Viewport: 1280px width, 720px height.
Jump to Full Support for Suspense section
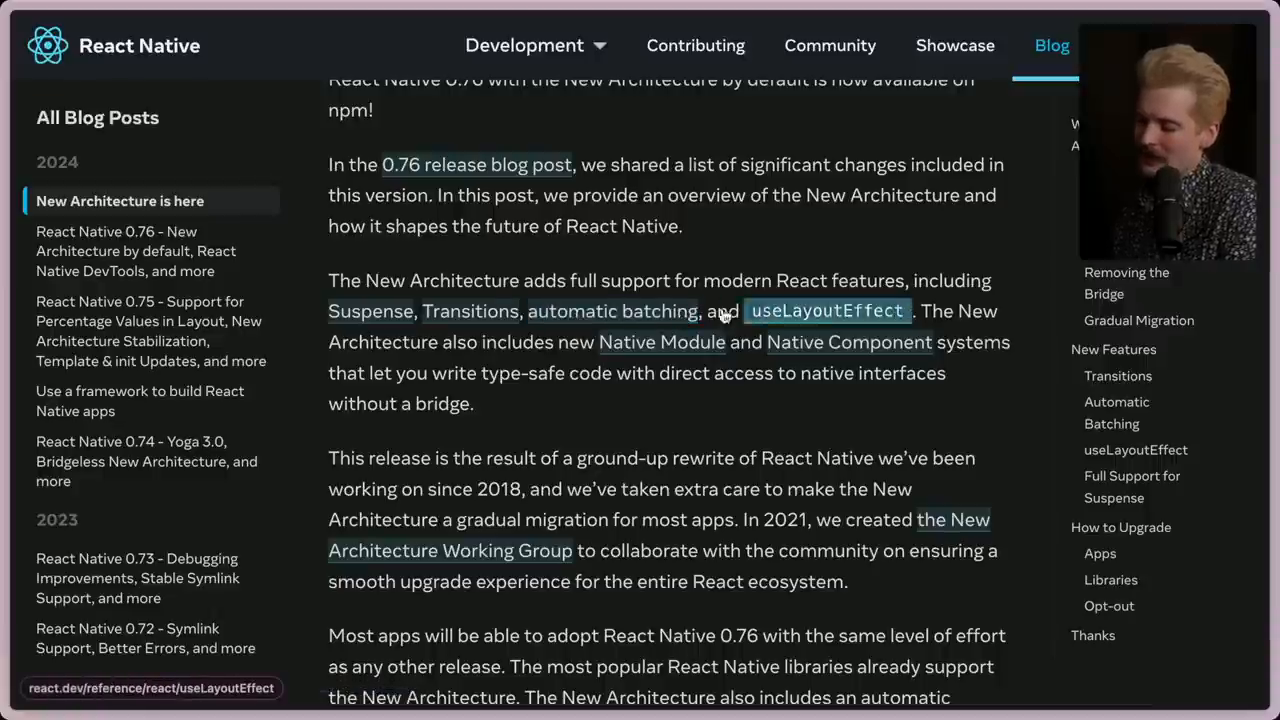(x=1132, y=487)
